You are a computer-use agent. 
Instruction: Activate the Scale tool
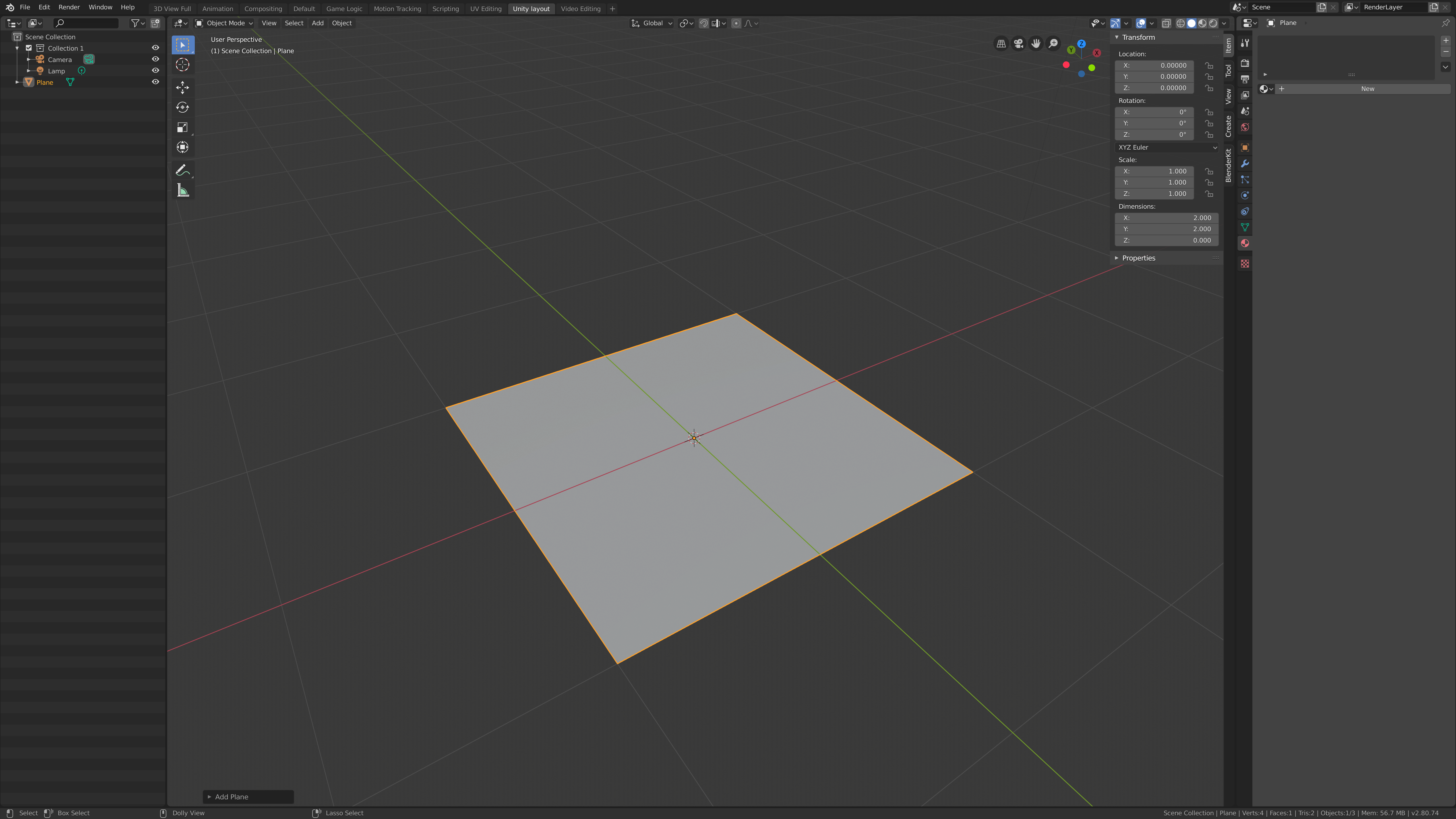183,127
